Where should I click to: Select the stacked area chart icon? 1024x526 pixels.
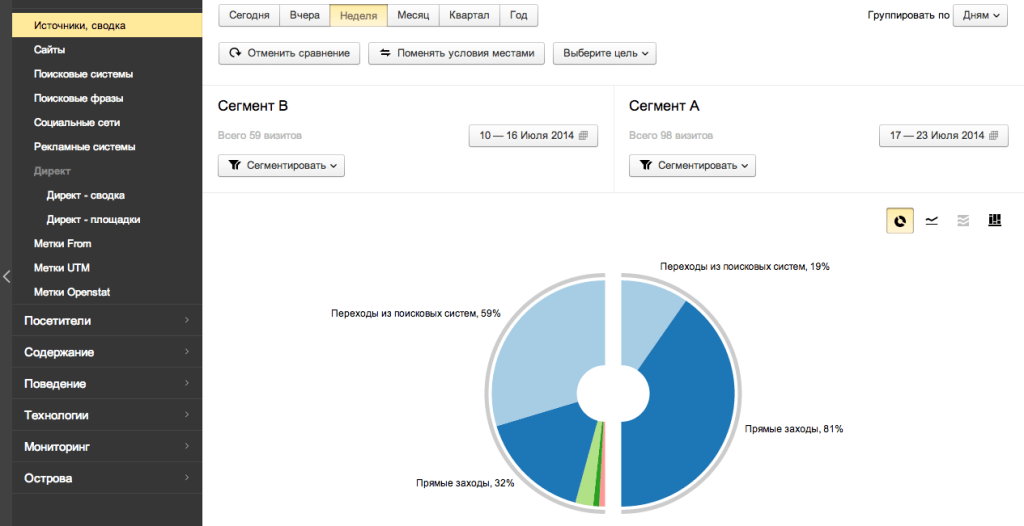pyautogui.click(x=963, y=221)
